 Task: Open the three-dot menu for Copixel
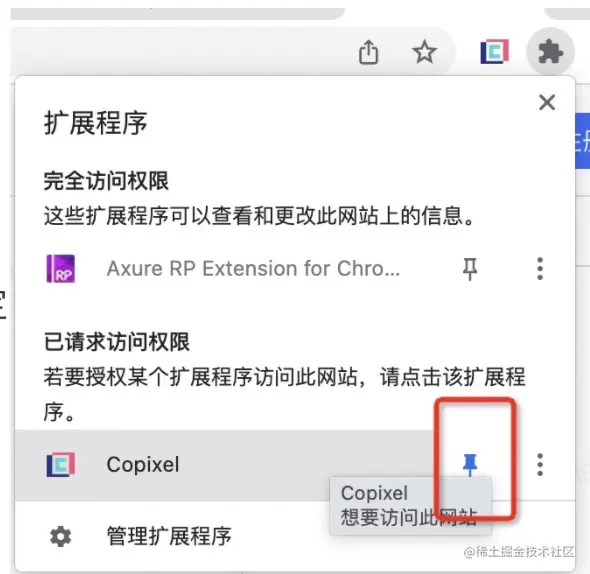click(x=540, y=465)
